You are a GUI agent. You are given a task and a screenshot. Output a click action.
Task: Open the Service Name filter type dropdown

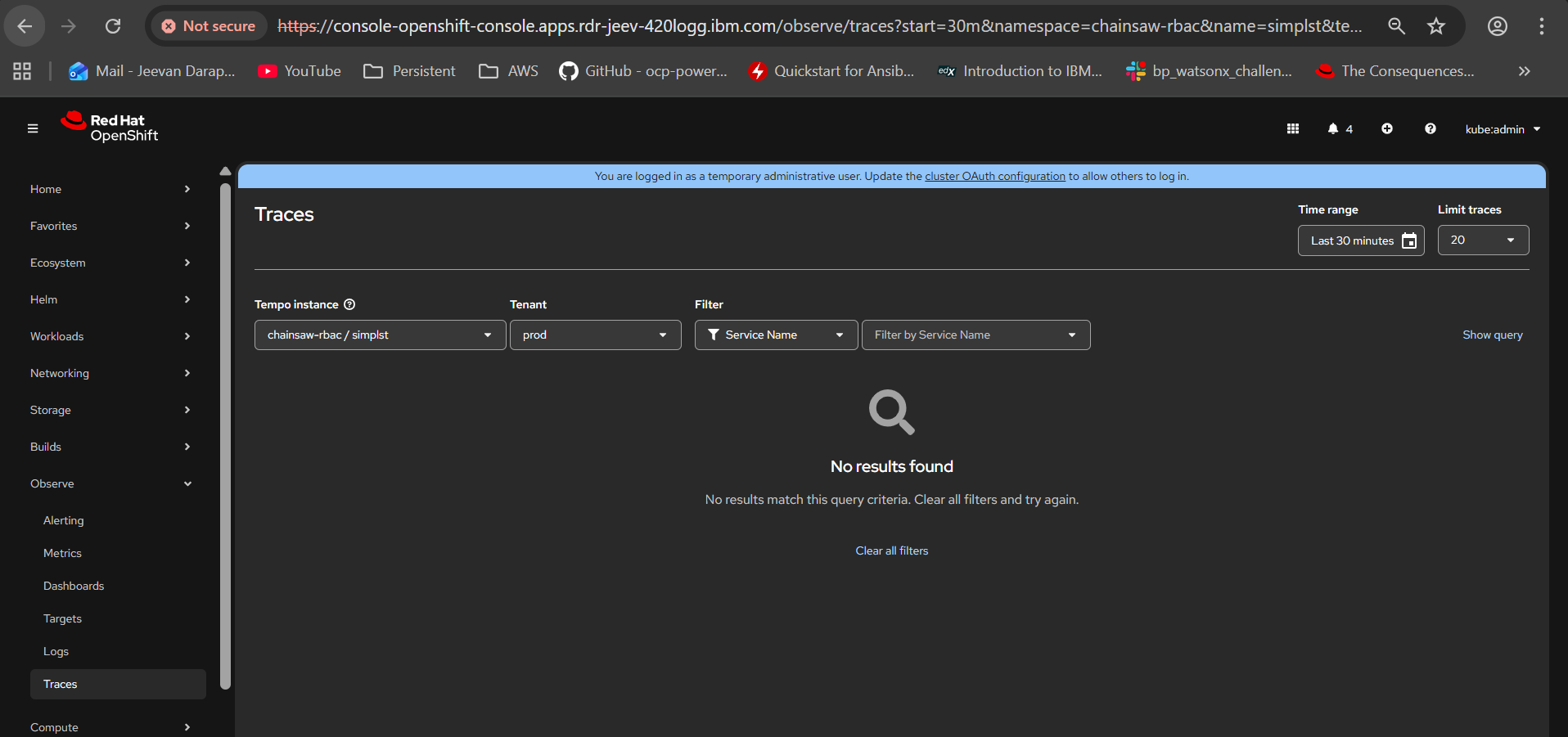pos(776,335)
